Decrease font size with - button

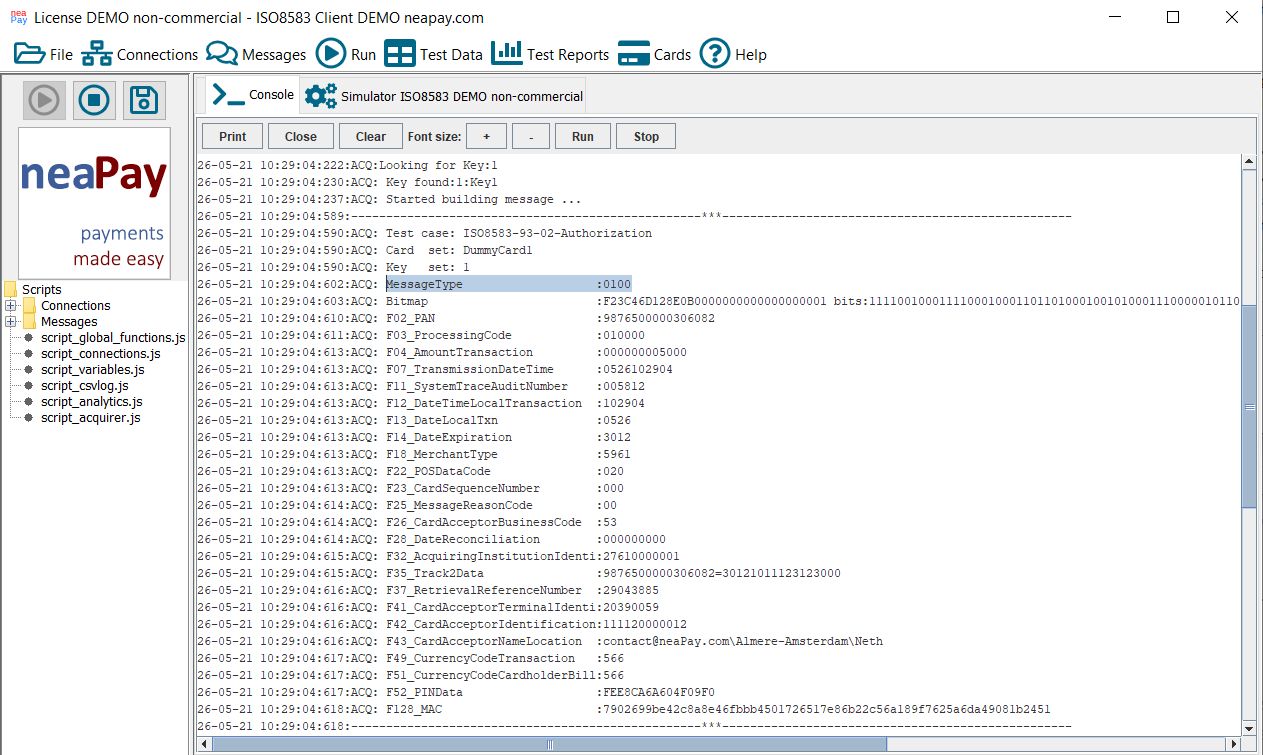(x=531, y=136)
